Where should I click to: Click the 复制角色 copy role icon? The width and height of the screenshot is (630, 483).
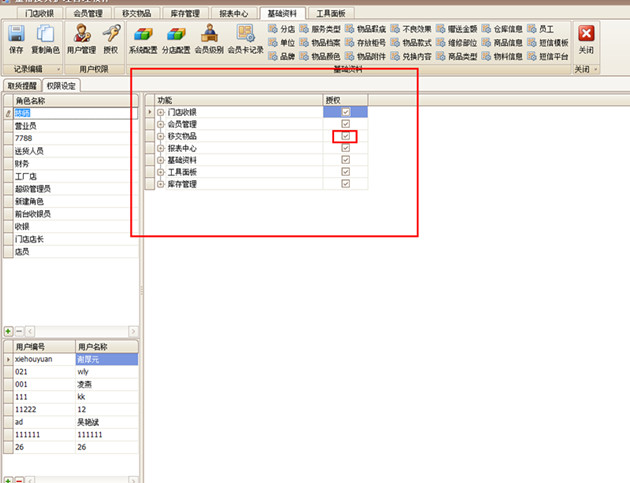point(45,36)
